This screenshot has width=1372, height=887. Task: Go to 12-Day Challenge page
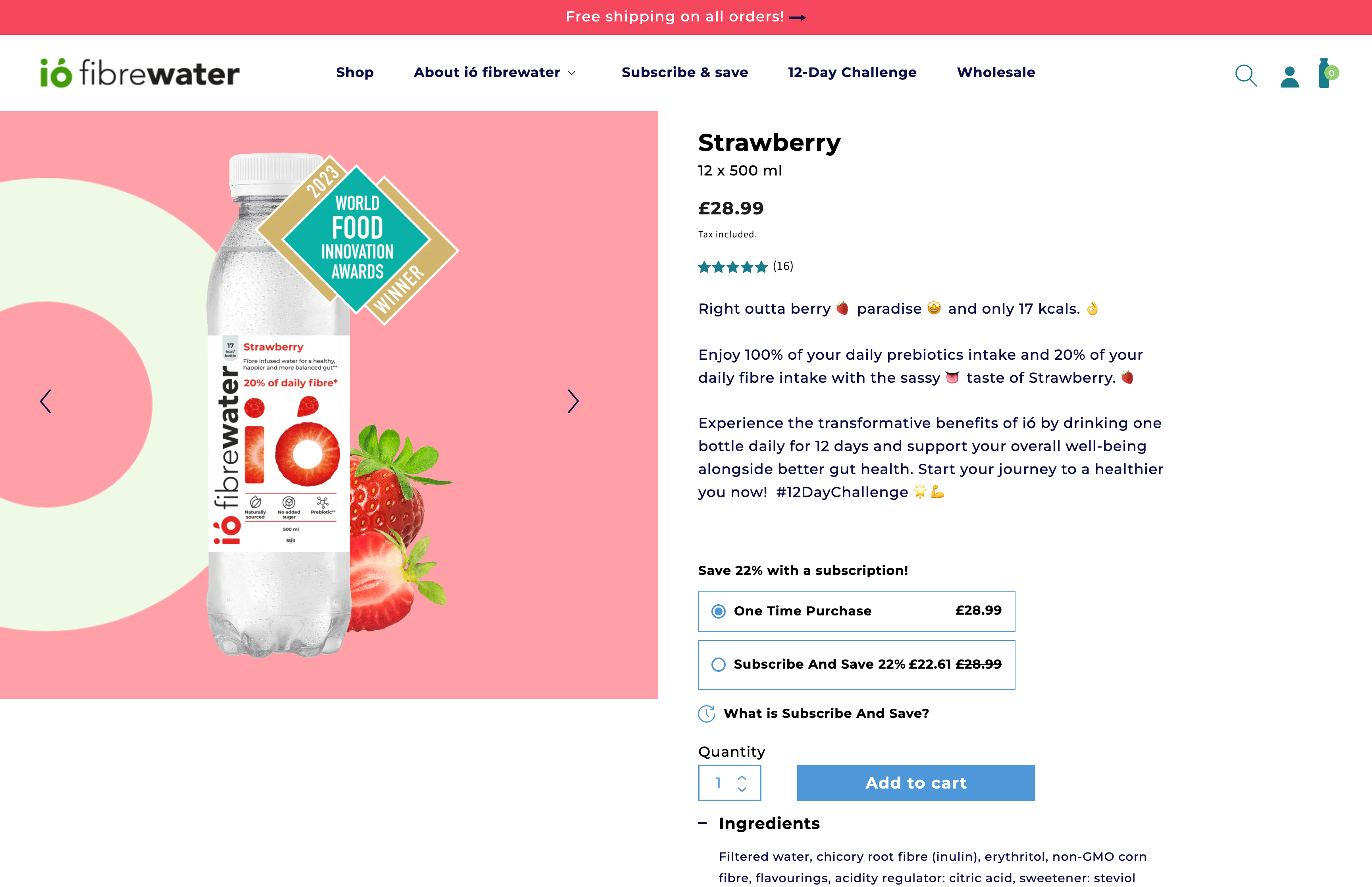coord(852,73)
